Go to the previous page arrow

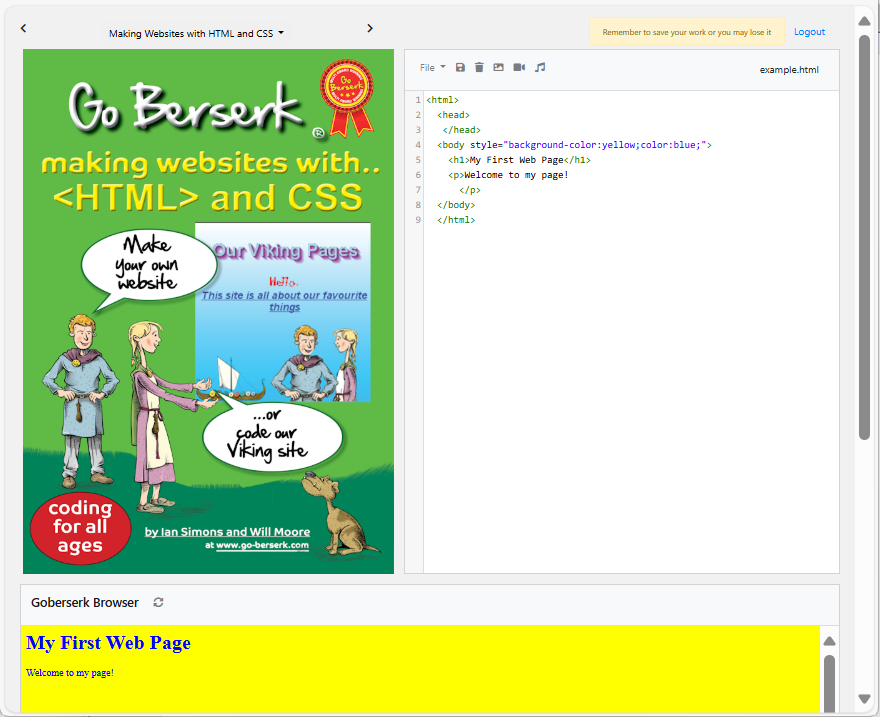pos(24,28)
